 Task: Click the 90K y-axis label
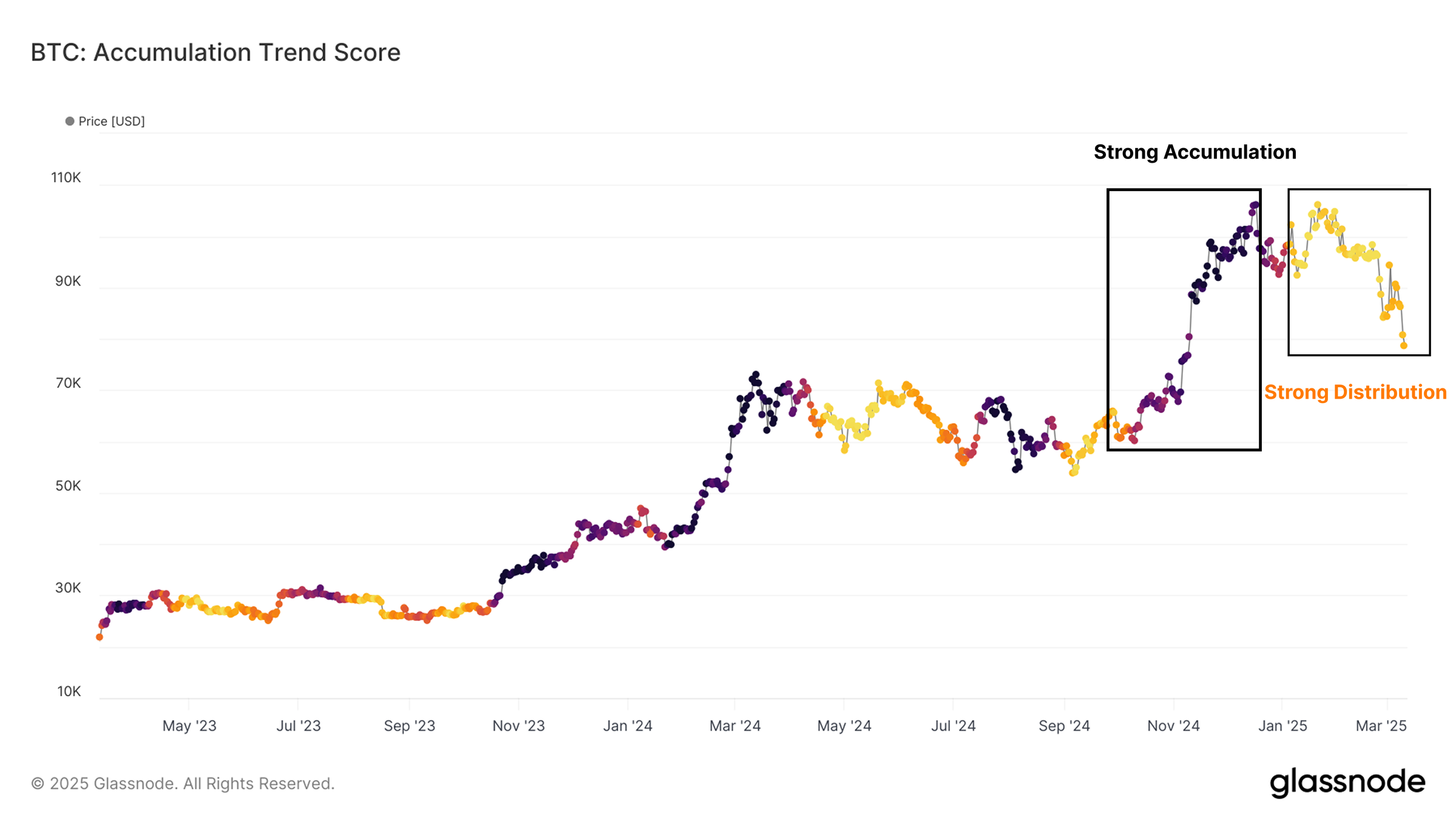(67, 281)
